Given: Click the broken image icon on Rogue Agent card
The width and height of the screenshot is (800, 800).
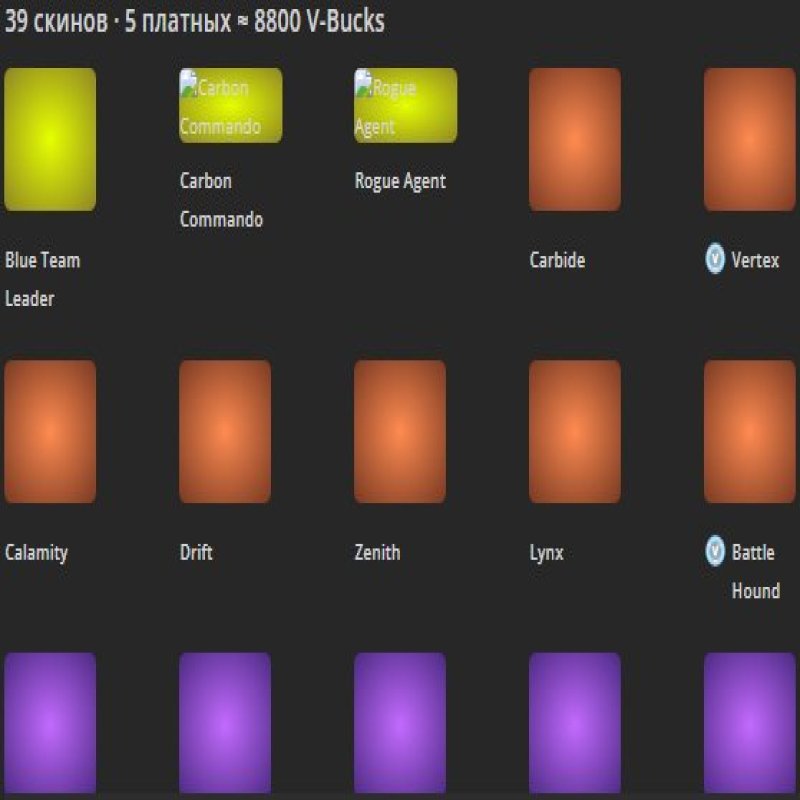Looking at the screenshot, I should coord(365,83).
